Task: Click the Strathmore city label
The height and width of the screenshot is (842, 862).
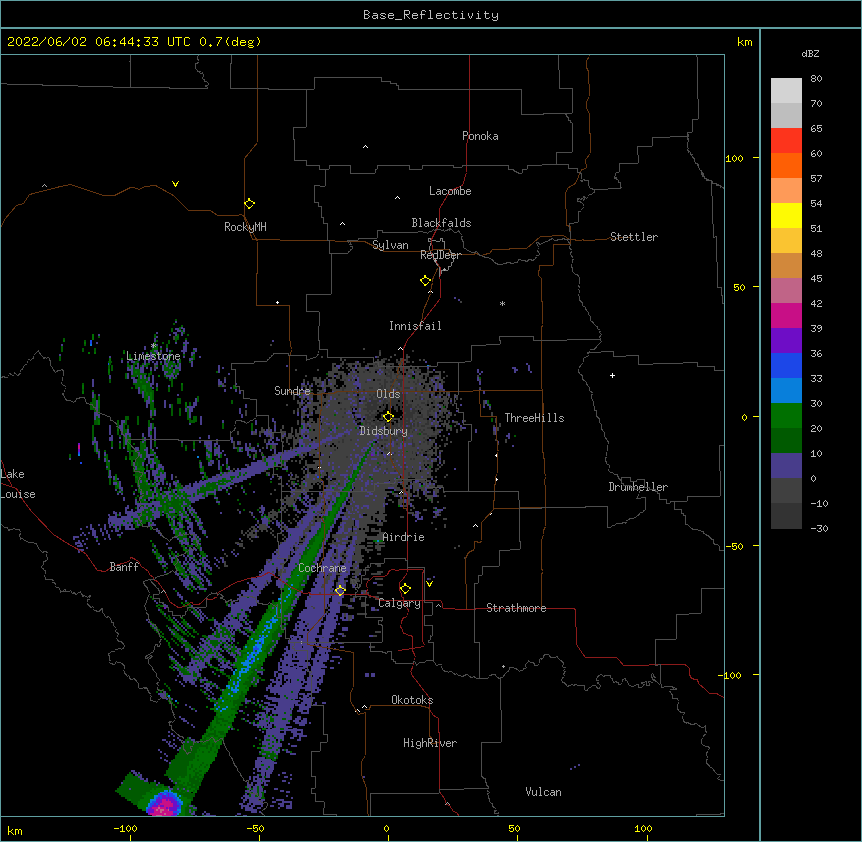Action: click(x=516, y=608)
